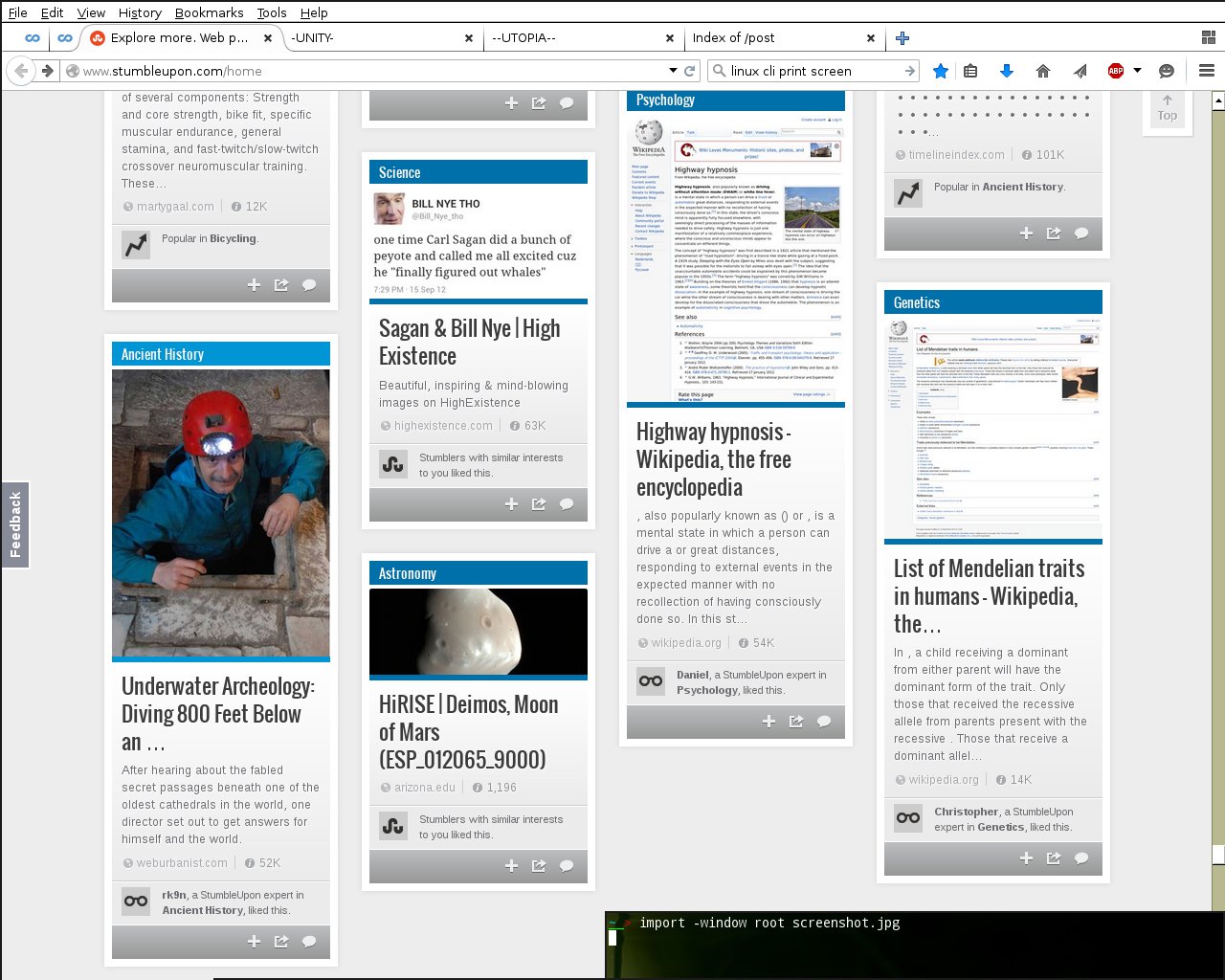Screen dimensions: 1225x980
Task: Show bookmarks list icon
Action: [970, 71]
